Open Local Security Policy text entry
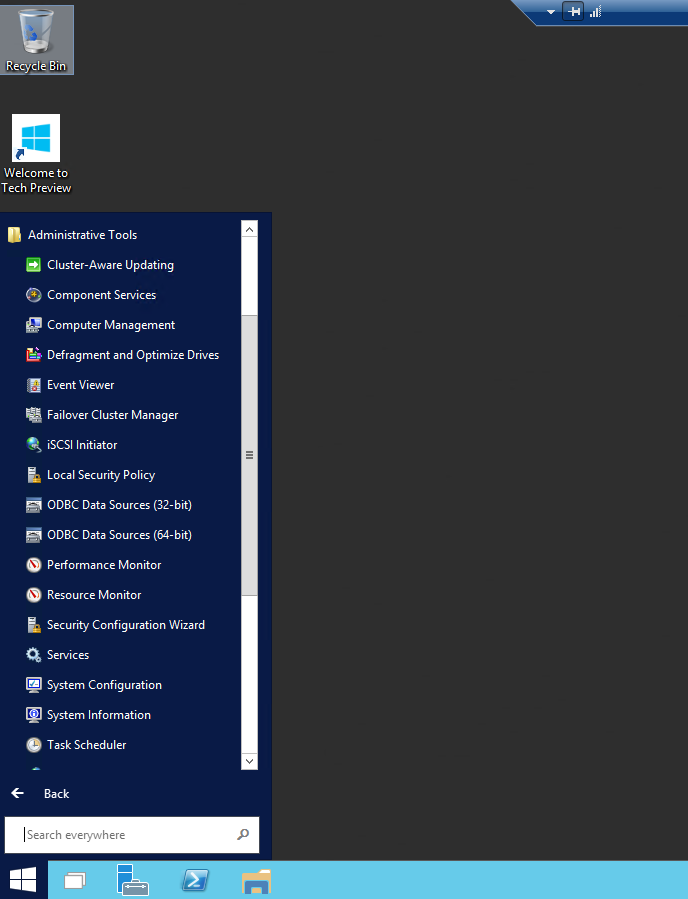Viewport: 688px width, 899px height. [x=101, y=475]
